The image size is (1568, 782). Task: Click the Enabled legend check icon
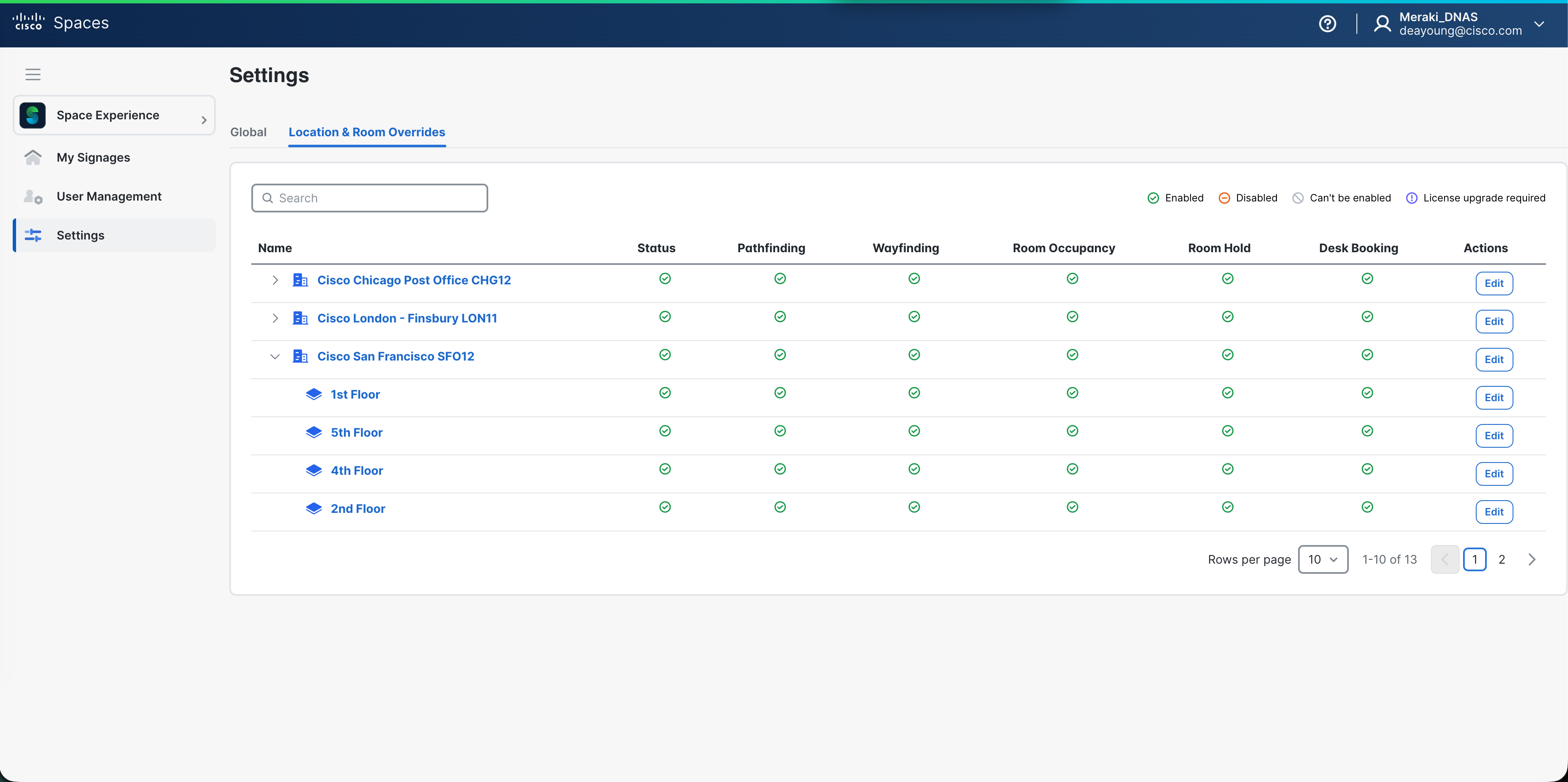[1153, 198]
